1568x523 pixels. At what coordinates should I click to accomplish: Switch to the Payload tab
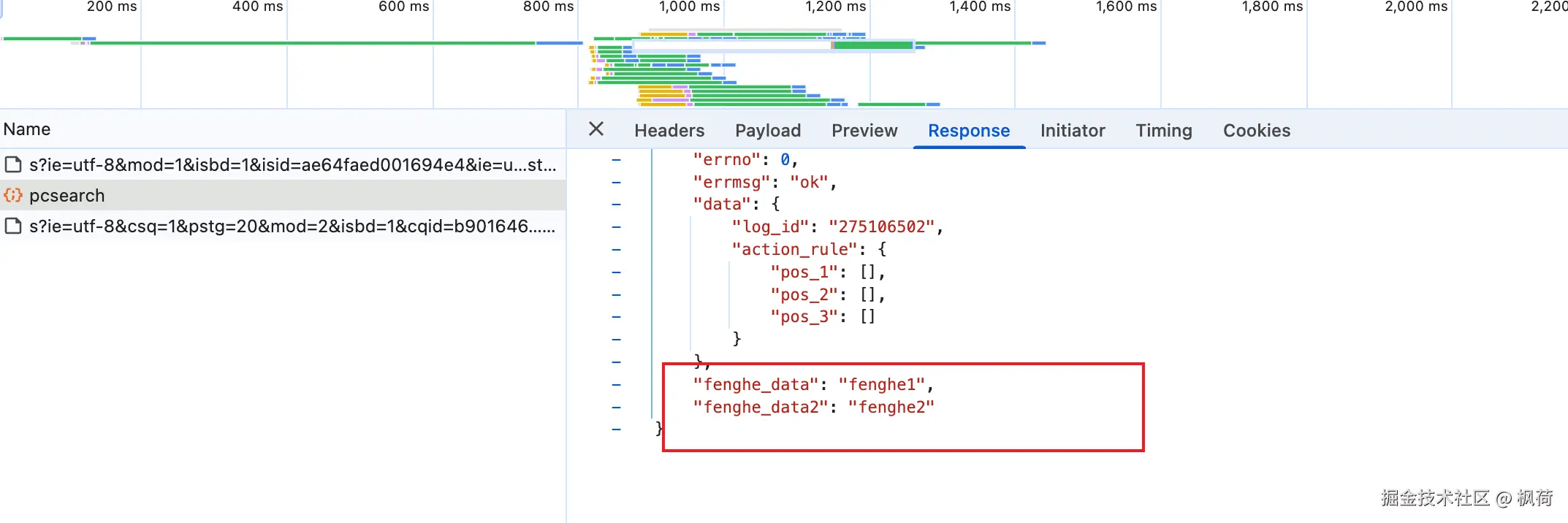point(768,130)
